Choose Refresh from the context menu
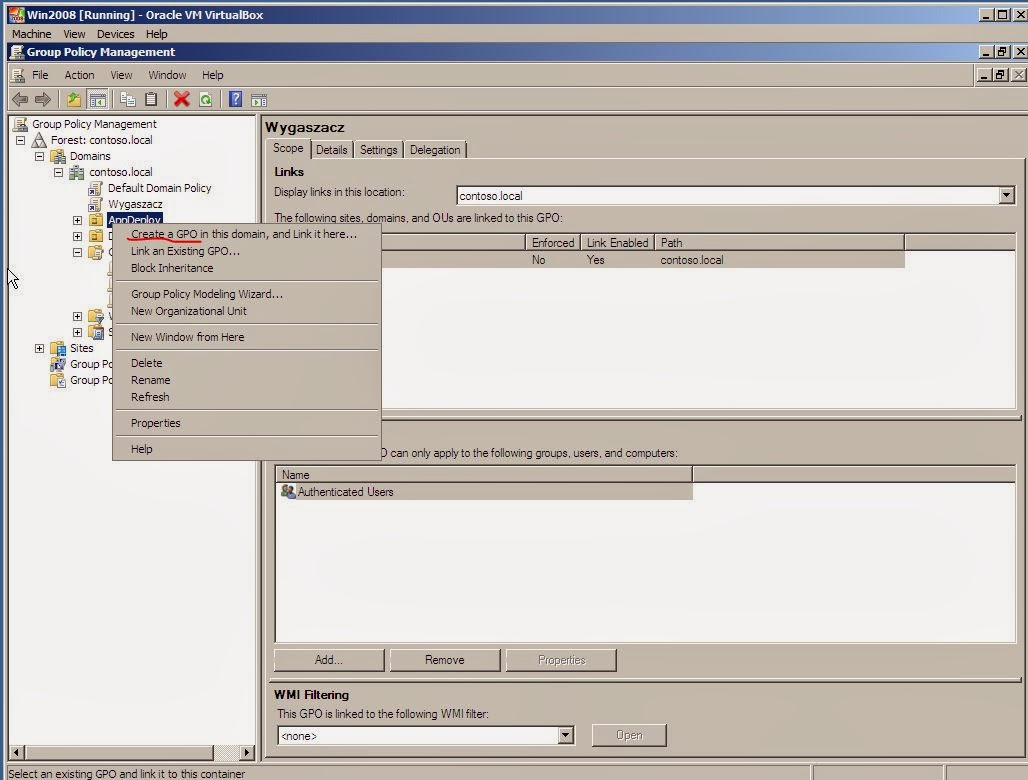1028x780 pixels. (x=149, y=397)
